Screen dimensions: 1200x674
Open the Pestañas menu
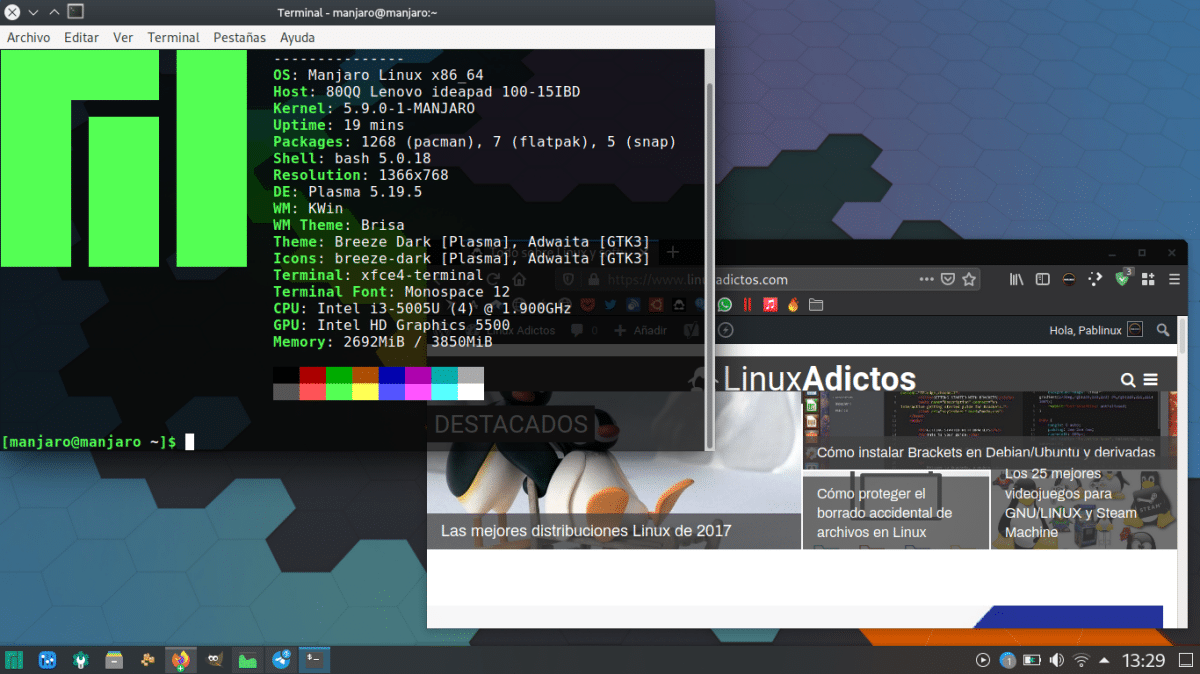point(239,37)
